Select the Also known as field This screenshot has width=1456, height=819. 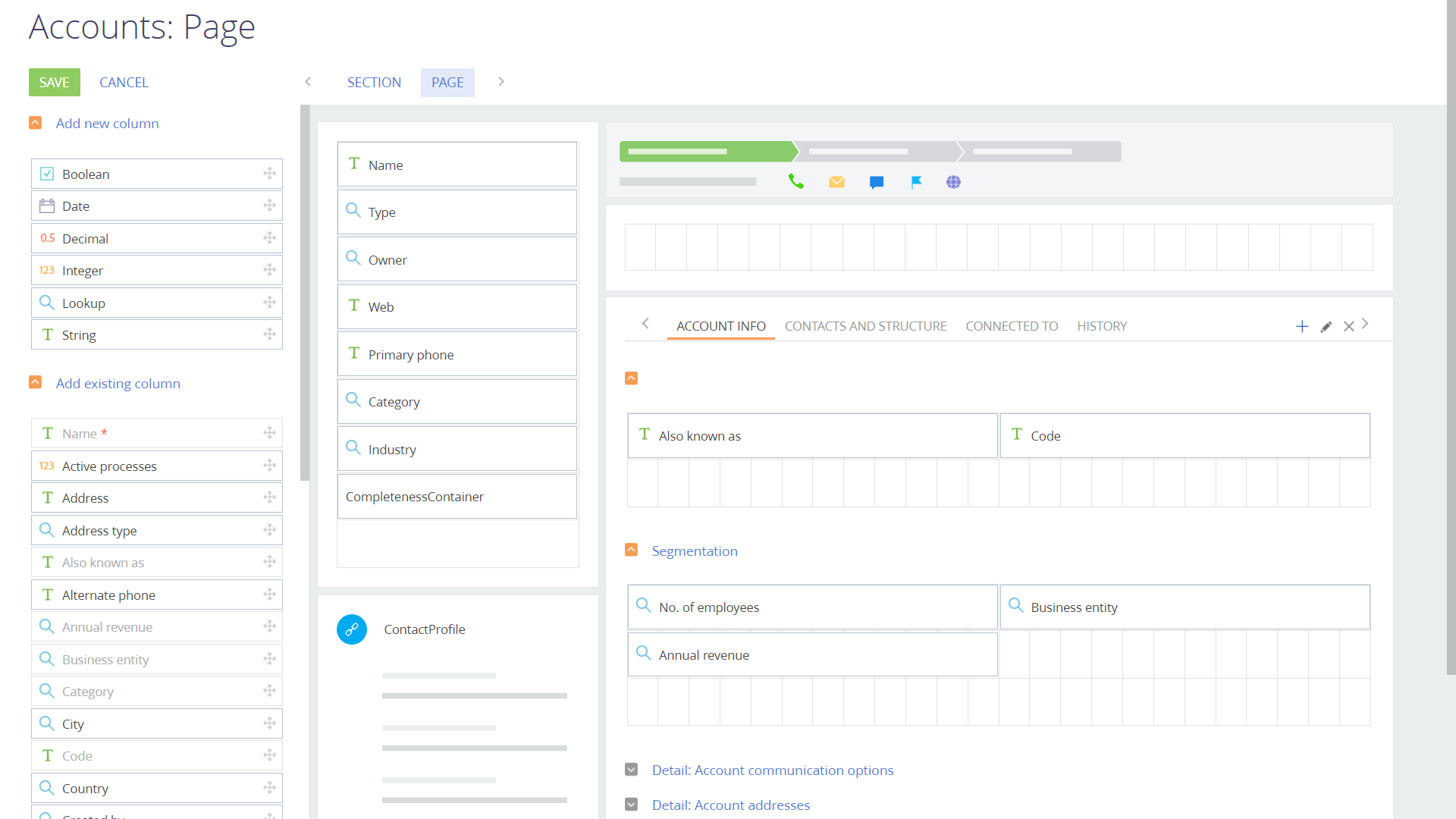point(812,435)
